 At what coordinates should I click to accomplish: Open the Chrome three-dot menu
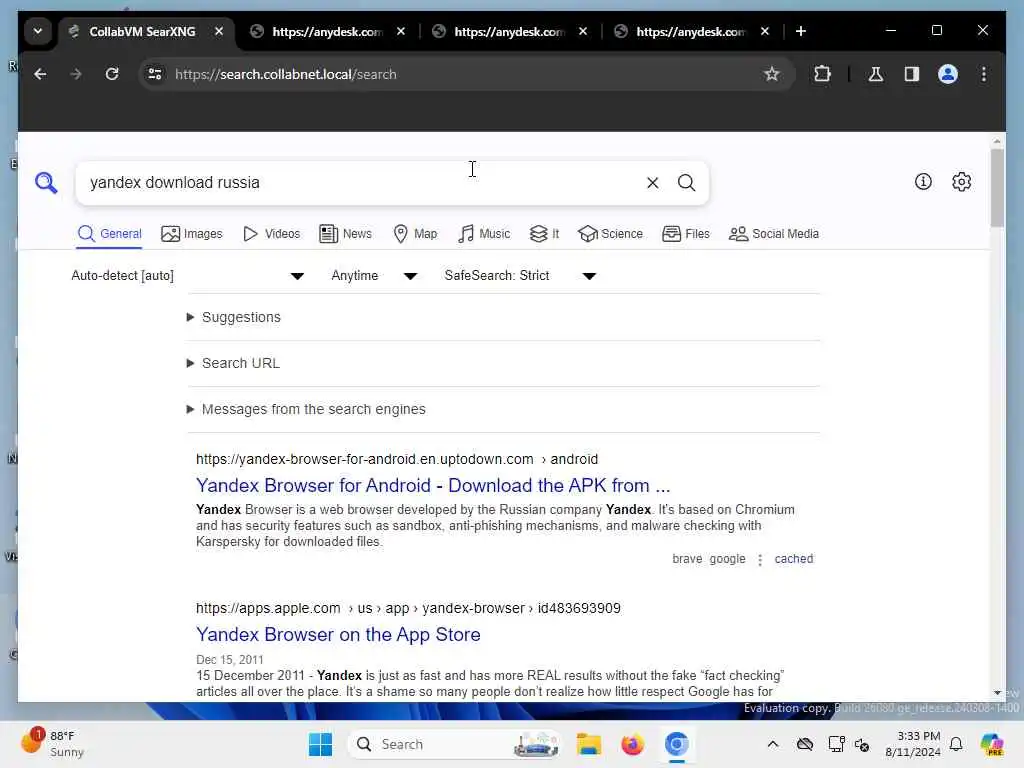click(x=984, y=74)
